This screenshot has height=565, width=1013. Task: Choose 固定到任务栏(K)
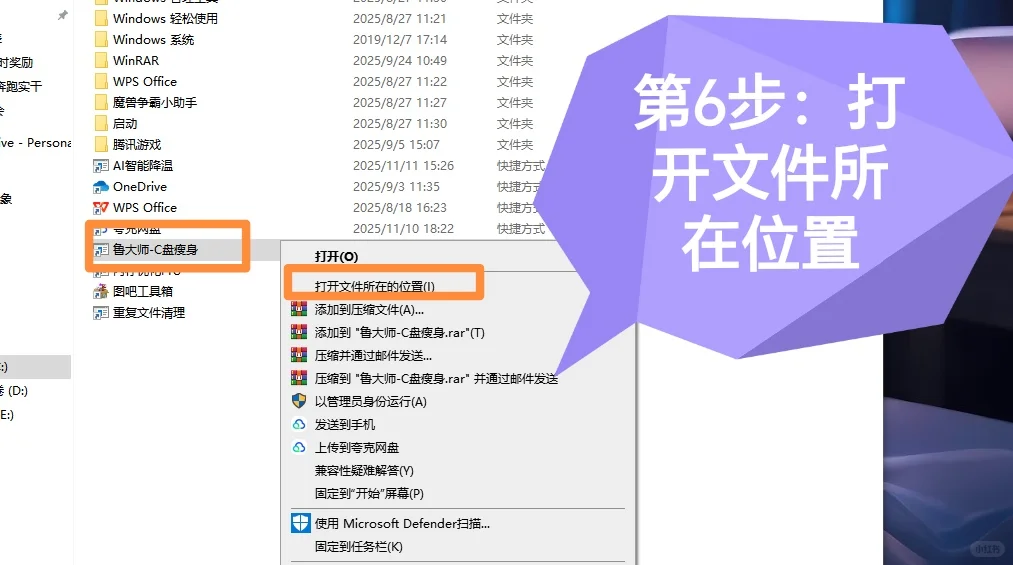pyautogui.click(x=359, y=546)
